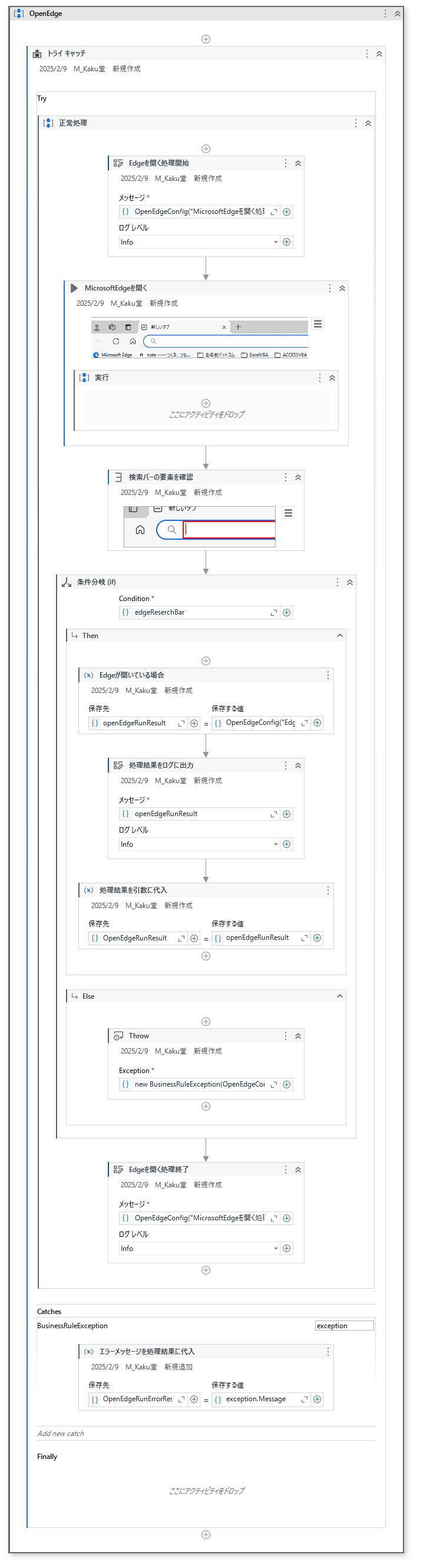Click openEdgeRunResult 保存先 field in Edgeが開いている場合
The image size is (430, 1568).
click(138, 723)
